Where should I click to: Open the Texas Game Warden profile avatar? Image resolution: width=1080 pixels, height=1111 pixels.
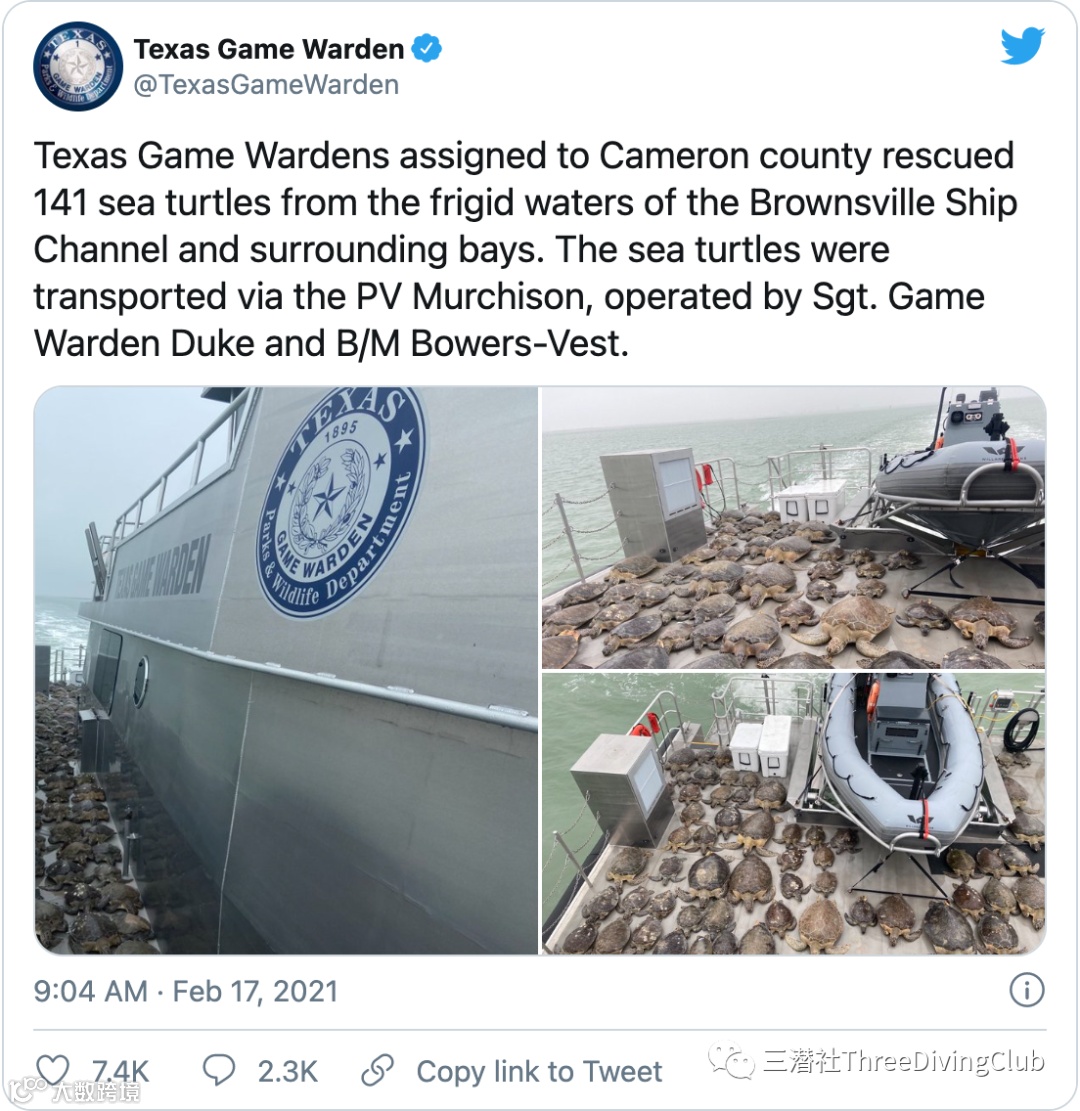point(78,67)
